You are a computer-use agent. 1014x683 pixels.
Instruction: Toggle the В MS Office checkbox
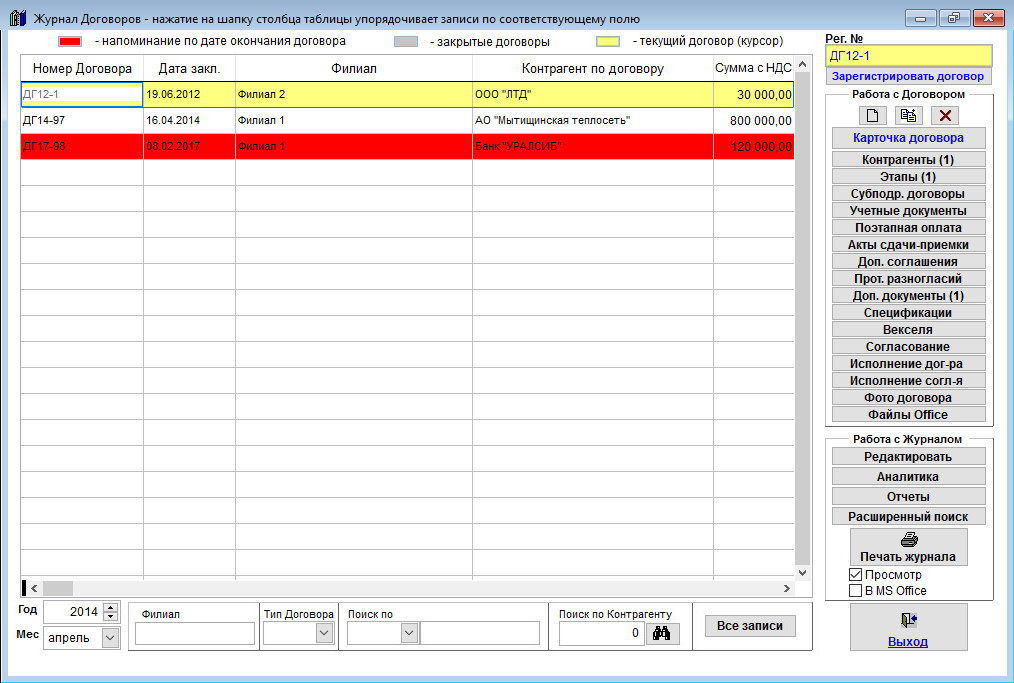point(856,591)
